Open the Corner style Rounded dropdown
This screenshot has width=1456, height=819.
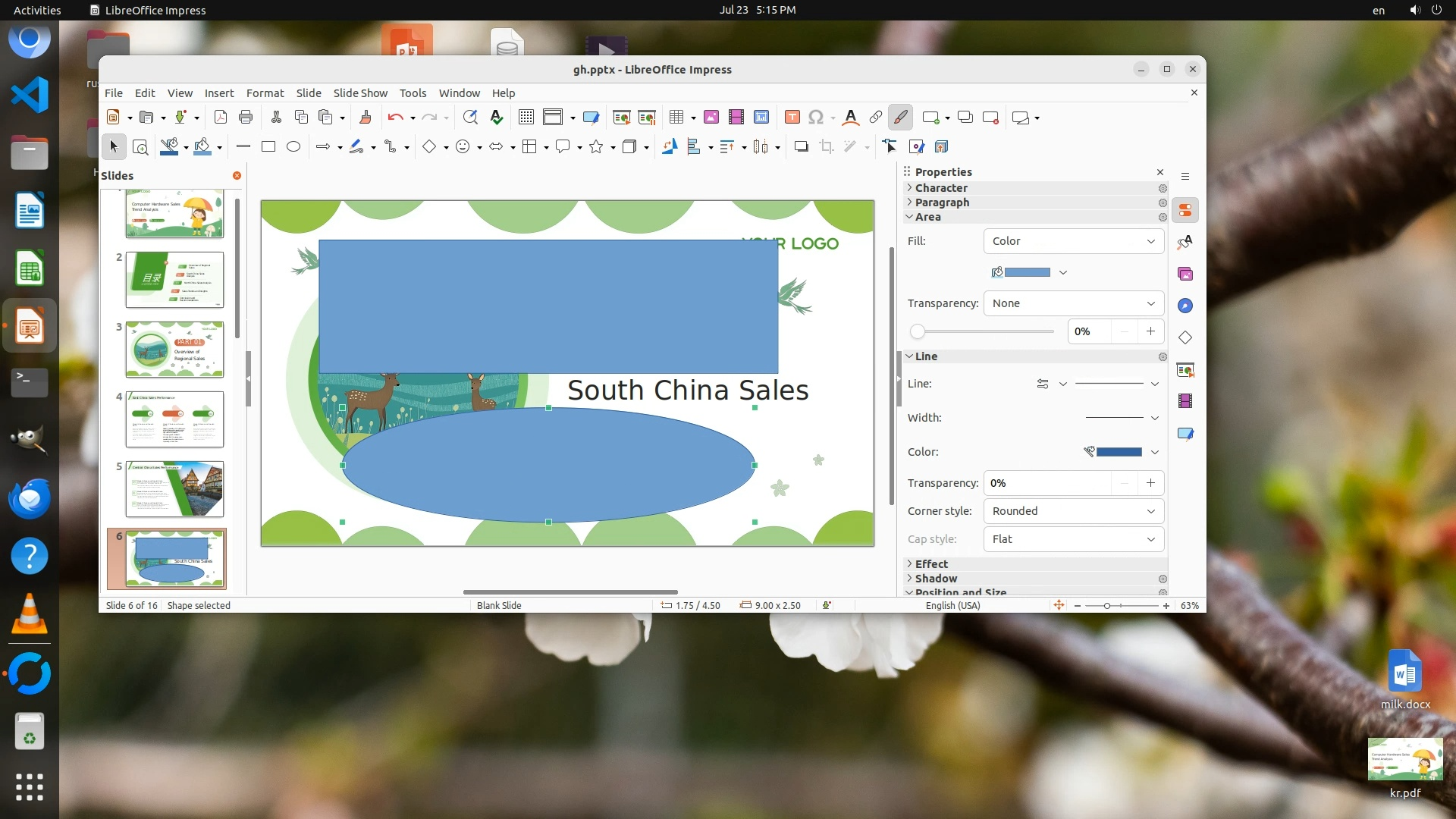(x=1073, y=511)
